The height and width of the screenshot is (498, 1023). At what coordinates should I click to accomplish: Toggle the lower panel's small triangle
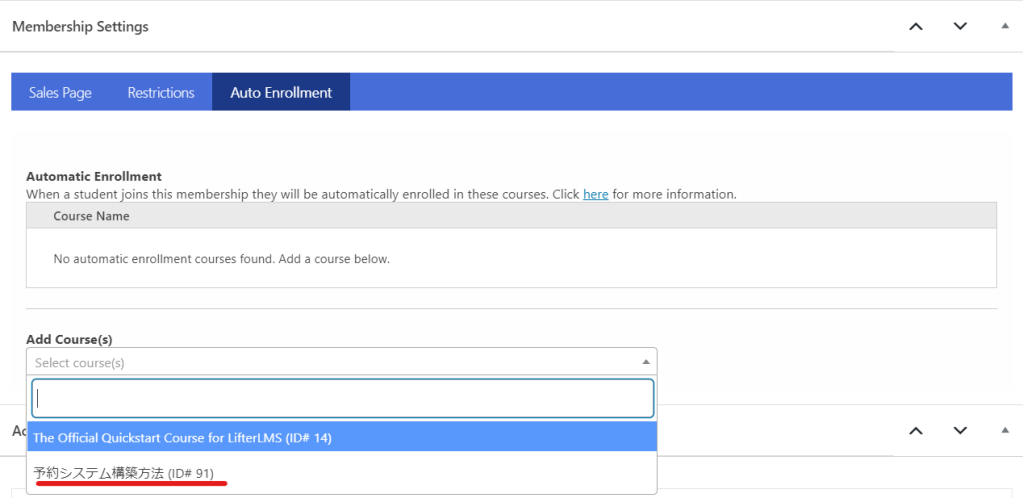[x=1005, y=430]
